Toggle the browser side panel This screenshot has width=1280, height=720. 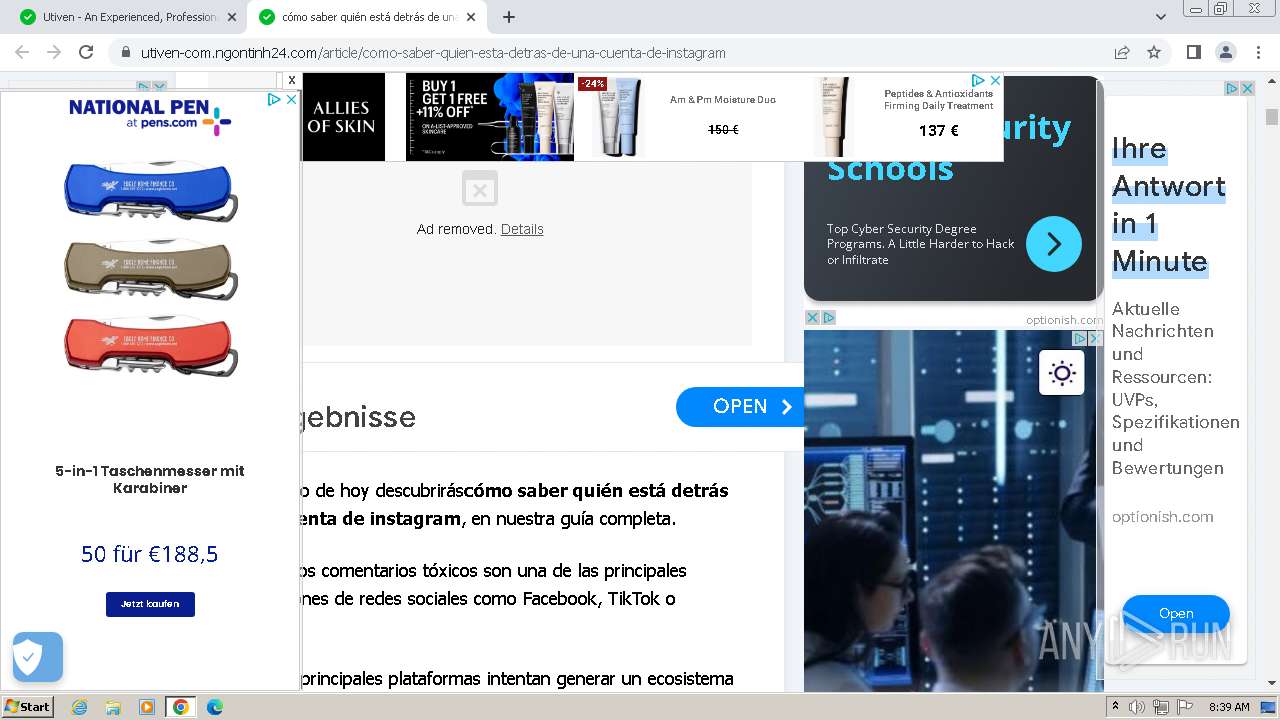pos(1193,52)
